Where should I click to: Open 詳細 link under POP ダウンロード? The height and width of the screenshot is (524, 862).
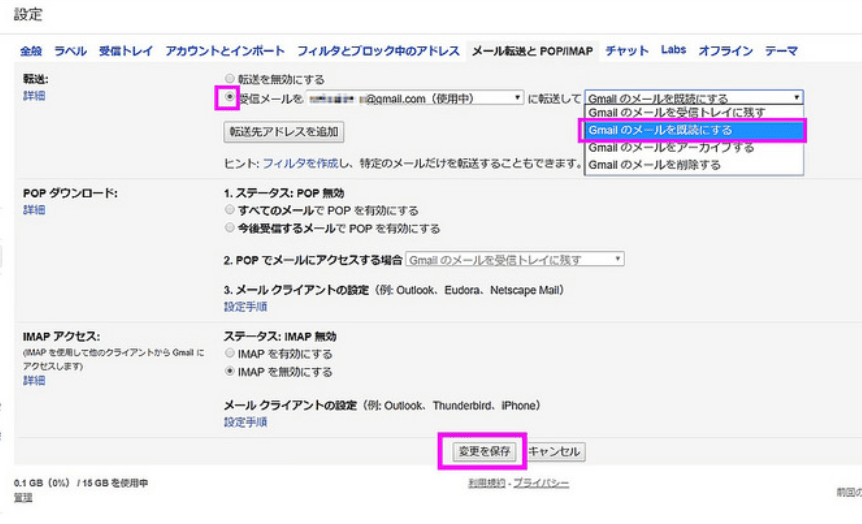(x=34, y=210)
